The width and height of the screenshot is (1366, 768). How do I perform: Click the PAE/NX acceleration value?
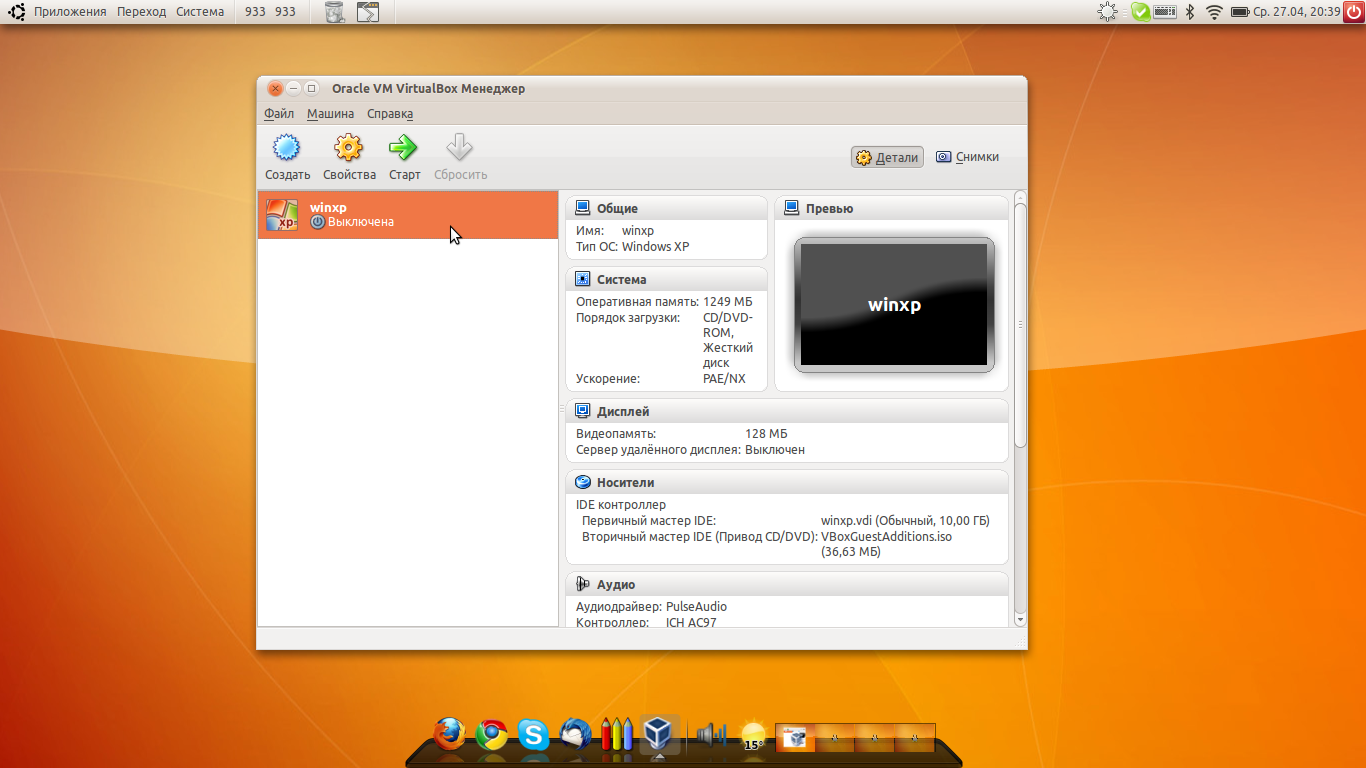[724, 379]
